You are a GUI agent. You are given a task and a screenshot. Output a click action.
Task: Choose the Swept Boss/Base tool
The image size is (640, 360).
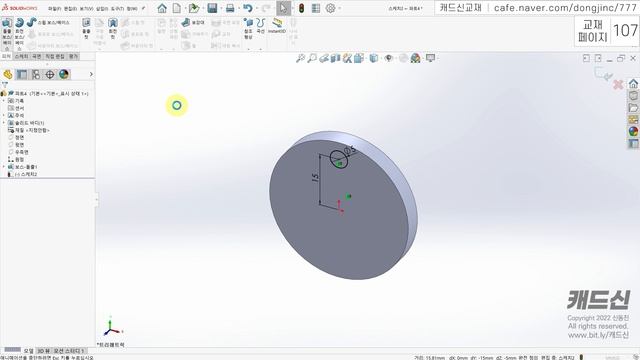coord(49,23)
